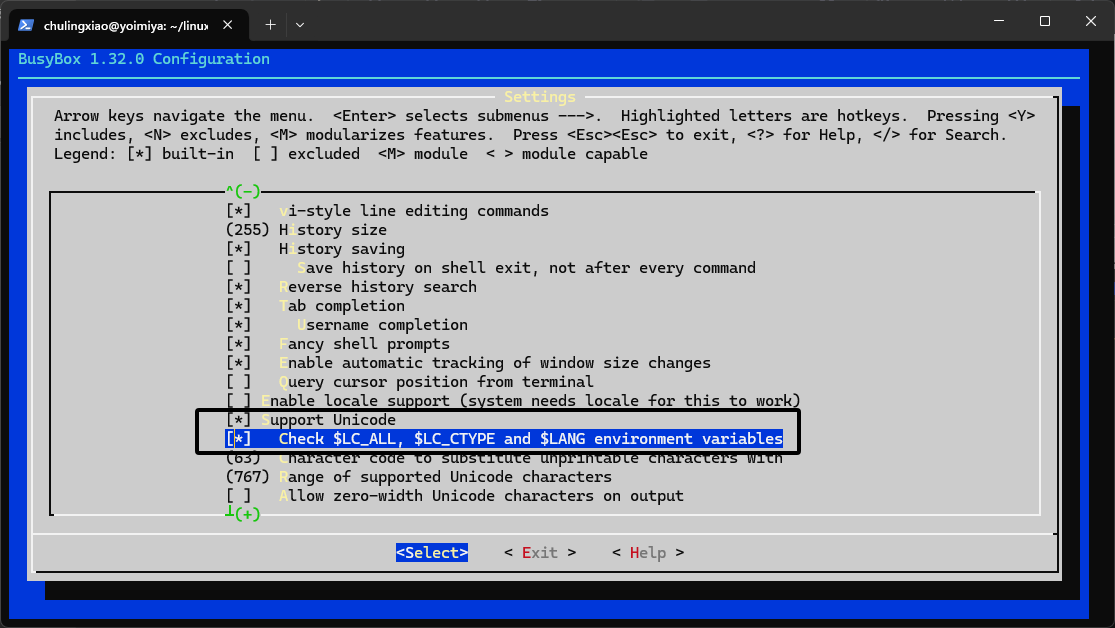Click the PowerShell icon in the tab
The height and width of the screenshot is (628, 1115).
pos(26,25)
